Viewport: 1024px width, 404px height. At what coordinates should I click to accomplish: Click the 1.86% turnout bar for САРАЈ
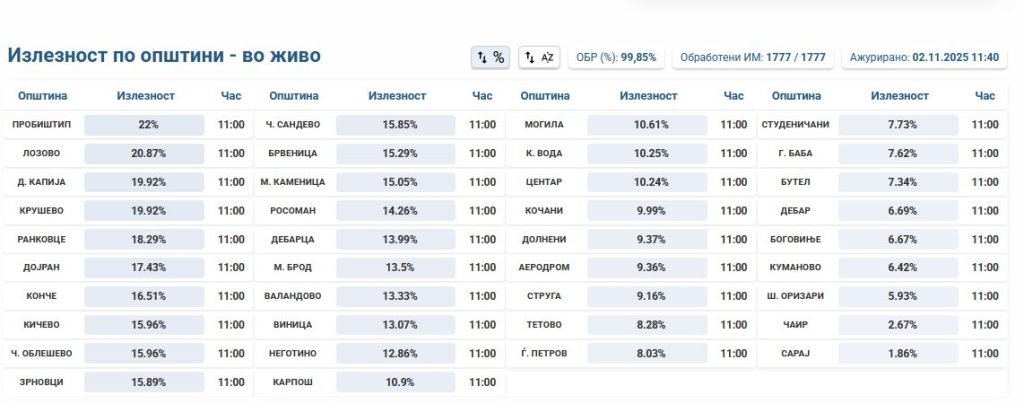coord(902,353)
